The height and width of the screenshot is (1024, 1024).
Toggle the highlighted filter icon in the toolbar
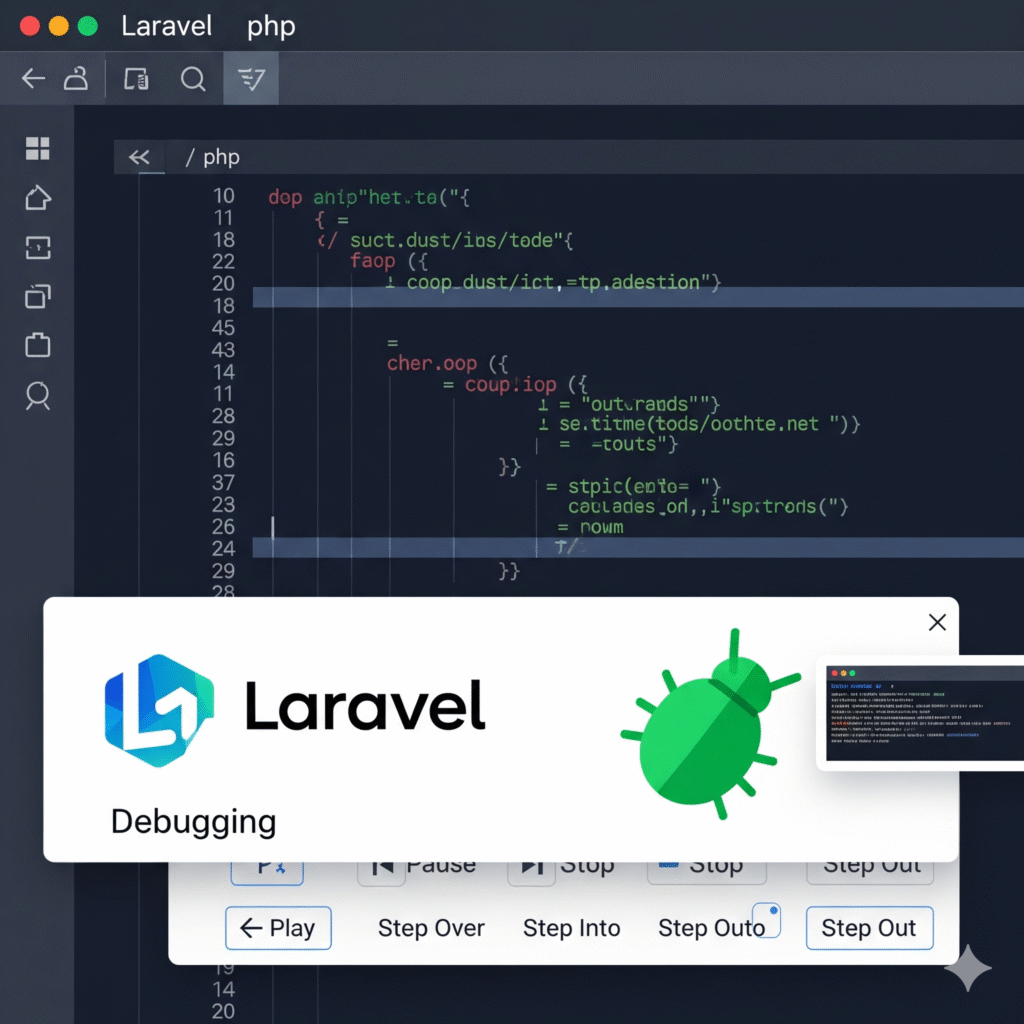251,78
